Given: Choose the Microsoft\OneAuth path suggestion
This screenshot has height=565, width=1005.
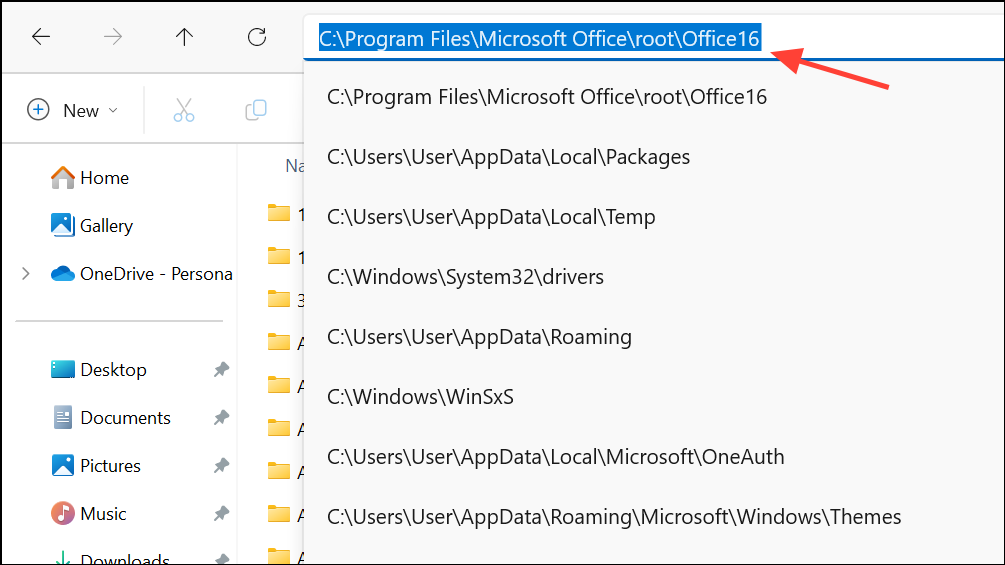Looking at the screenshot, I should (x=555, y=457).
